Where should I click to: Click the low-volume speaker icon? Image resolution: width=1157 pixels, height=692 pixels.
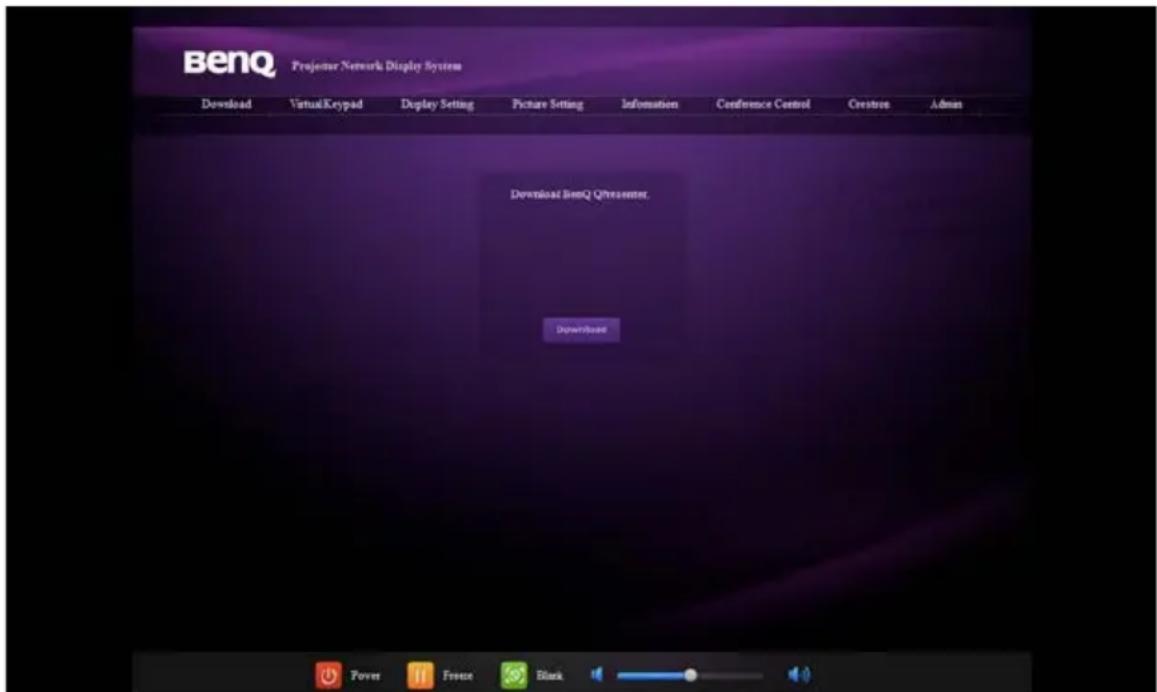[x=597, y=674]
